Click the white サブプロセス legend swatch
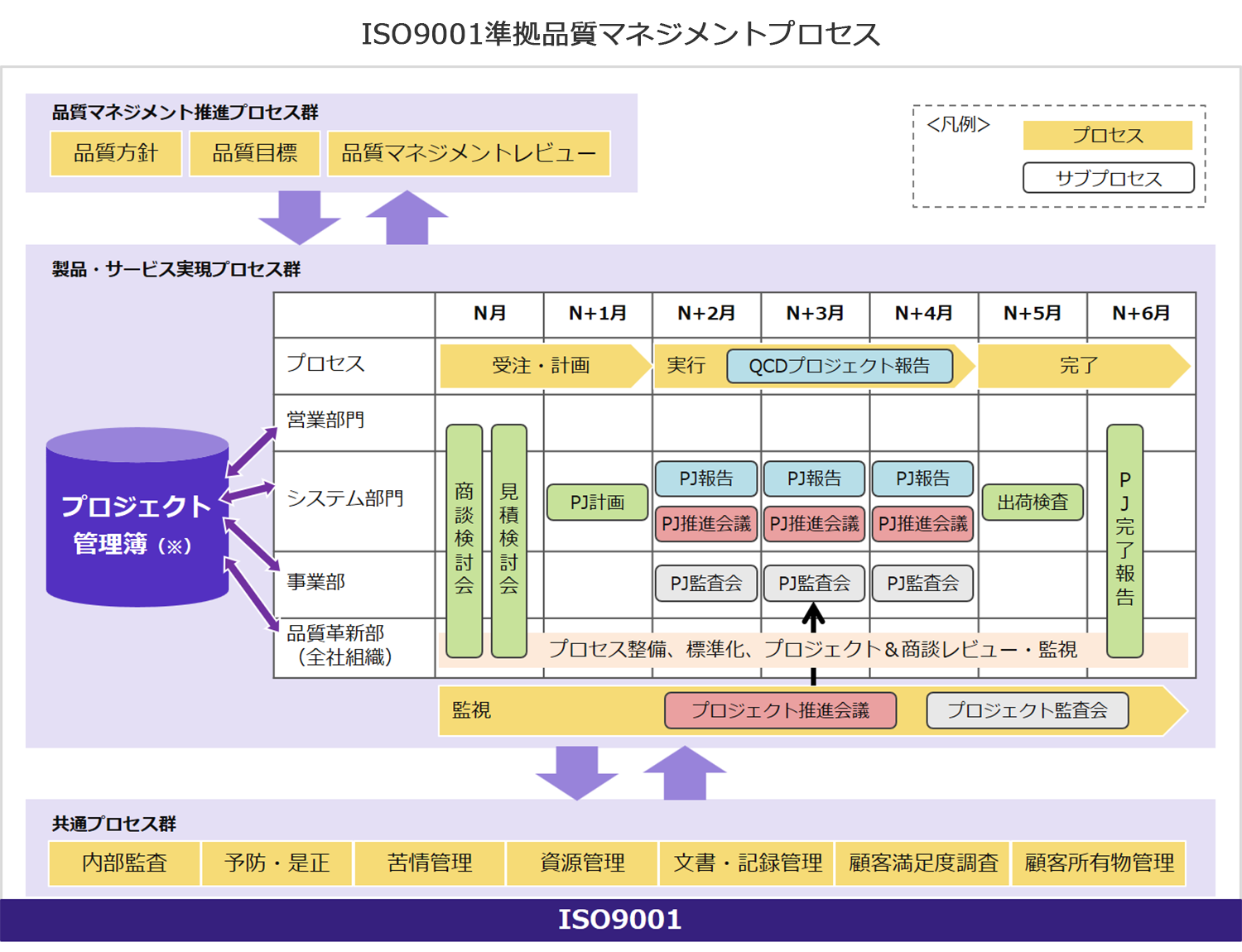The width and height of the screenshot is (1242, 952). 1109,178
